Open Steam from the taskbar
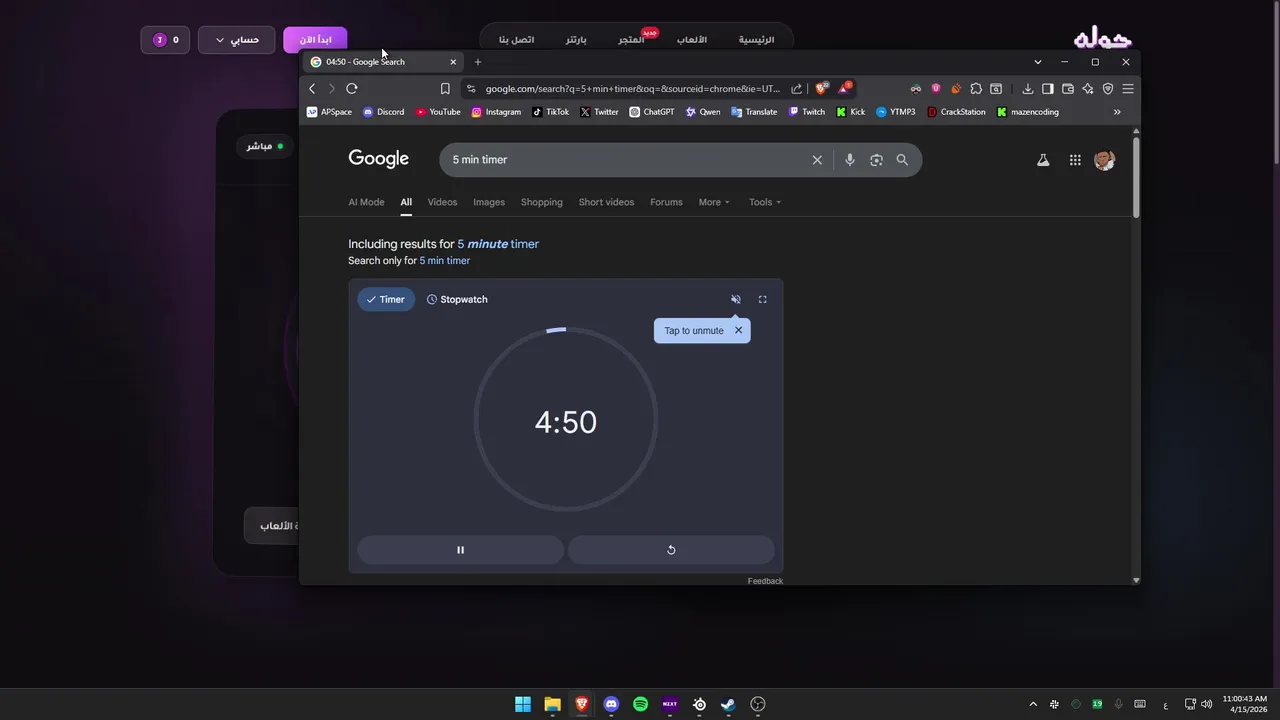Viewport: 1280px width, 720px height. pos(728,704)
